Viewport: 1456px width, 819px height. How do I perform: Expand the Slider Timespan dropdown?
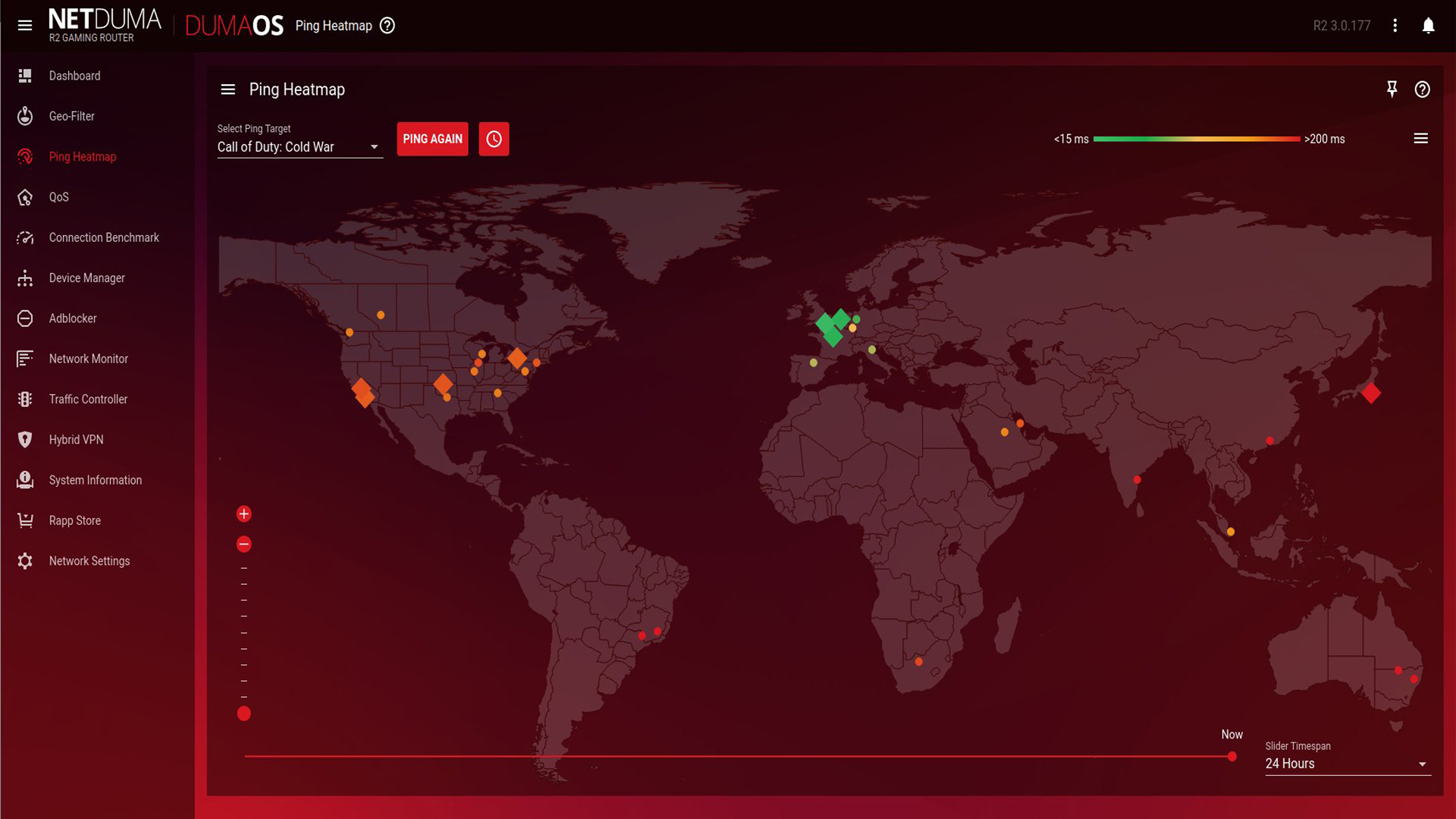coord(1348,764)
